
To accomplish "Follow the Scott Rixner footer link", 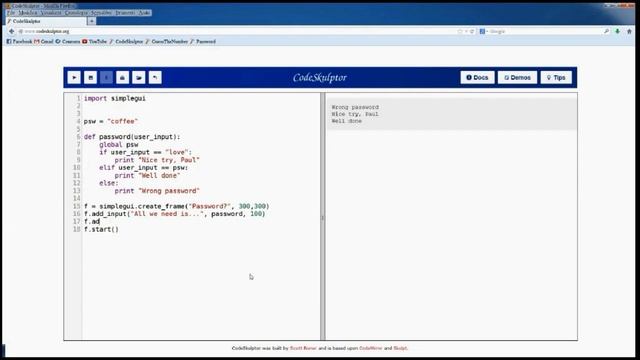I will 303,348.
